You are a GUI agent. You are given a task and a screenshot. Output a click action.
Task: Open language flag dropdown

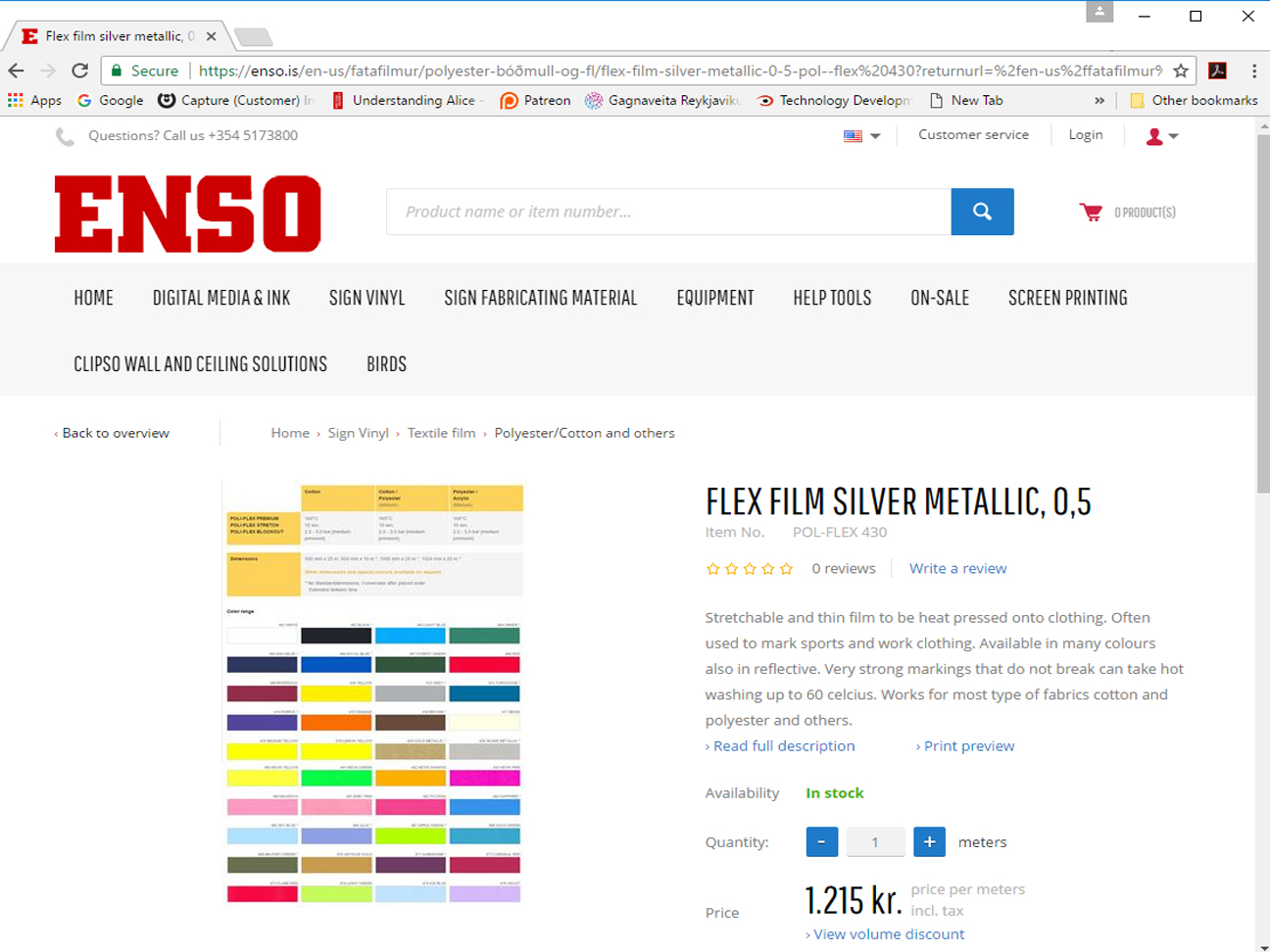tap(862, 136)
